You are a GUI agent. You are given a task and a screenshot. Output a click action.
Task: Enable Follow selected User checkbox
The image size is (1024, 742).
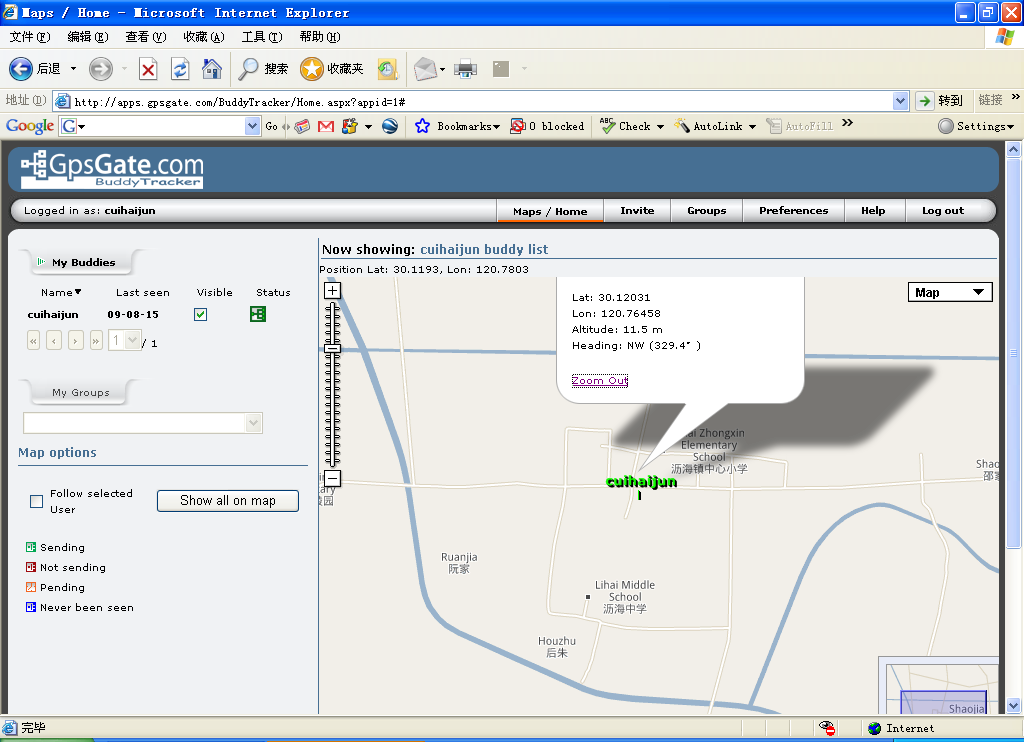37,501
